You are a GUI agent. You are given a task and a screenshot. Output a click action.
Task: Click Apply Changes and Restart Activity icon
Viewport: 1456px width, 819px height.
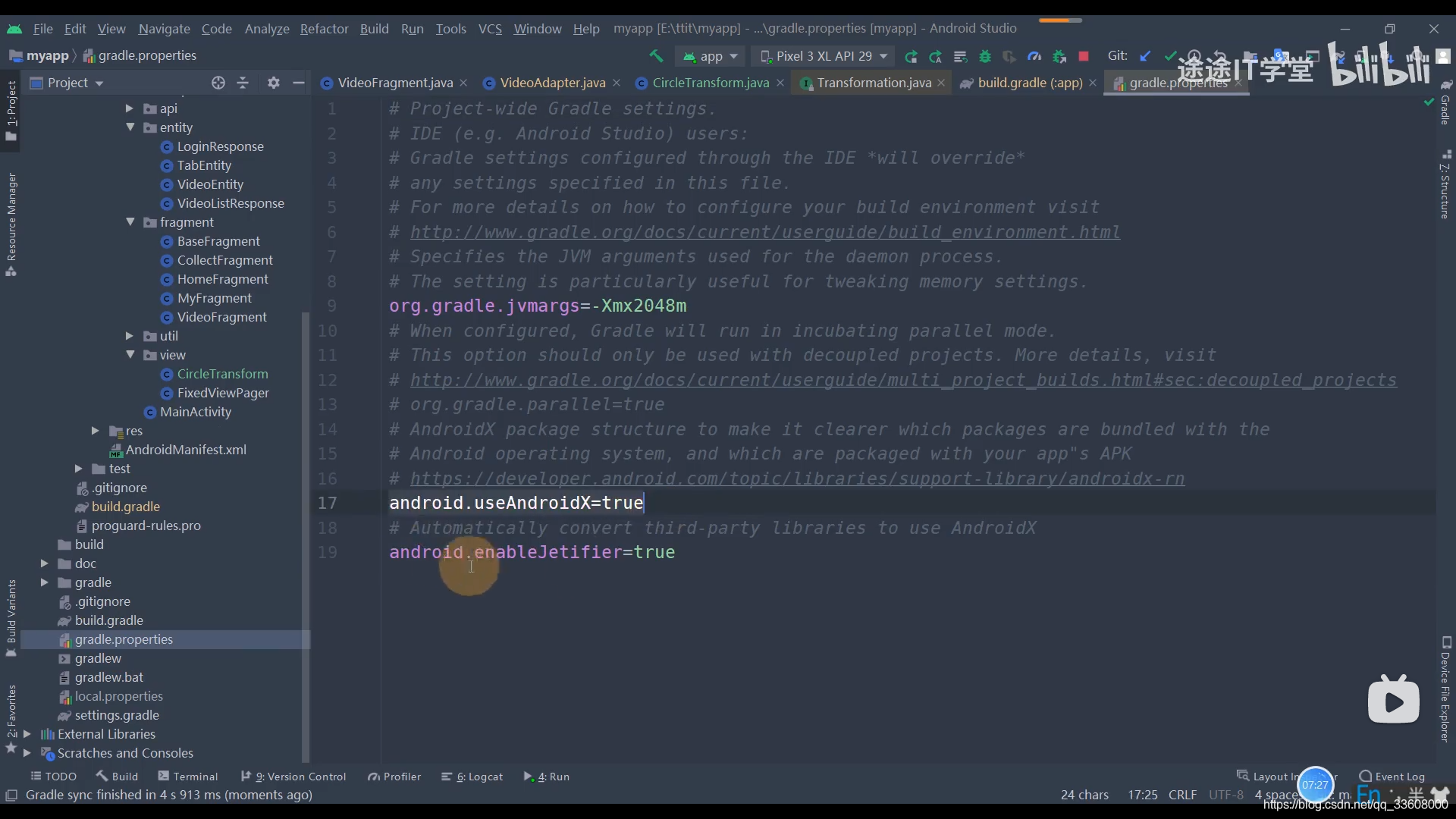pos(936,56)
